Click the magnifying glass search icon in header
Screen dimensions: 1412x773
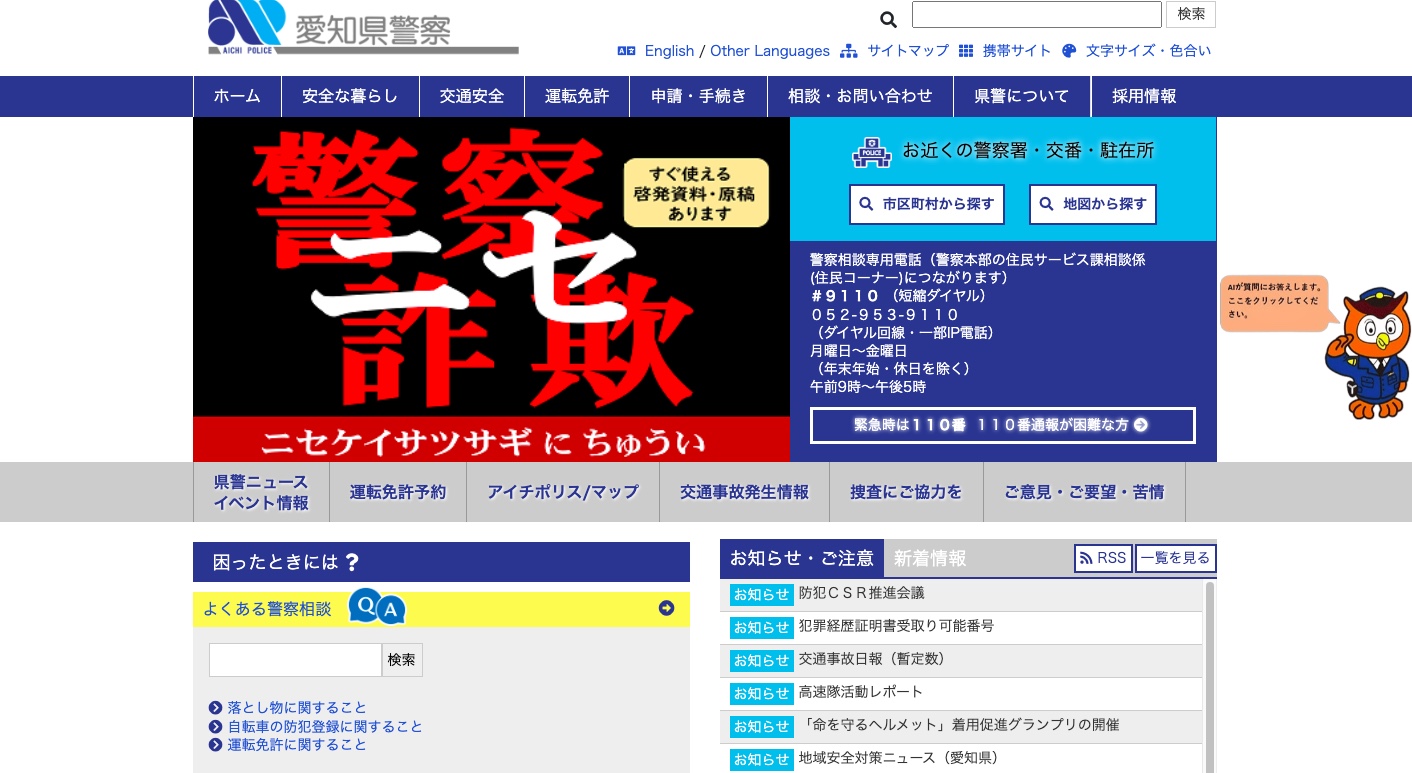pos(888,19)
